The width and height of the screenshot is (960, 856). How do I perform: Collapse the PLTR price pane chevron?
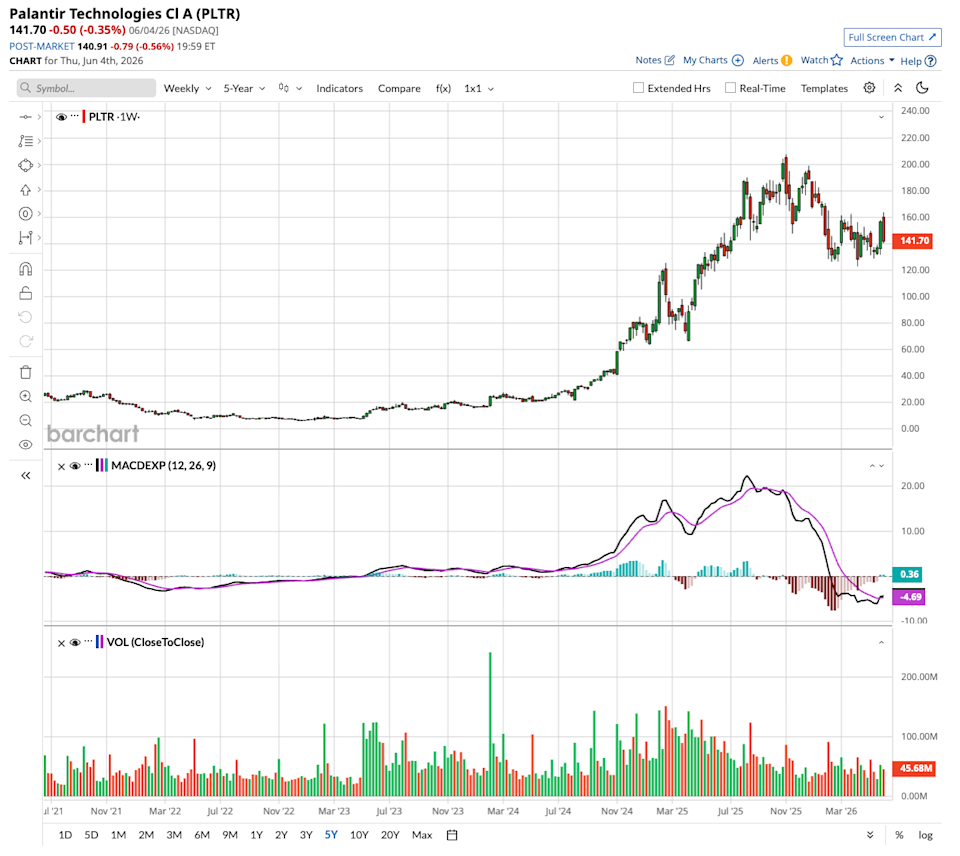882,117
